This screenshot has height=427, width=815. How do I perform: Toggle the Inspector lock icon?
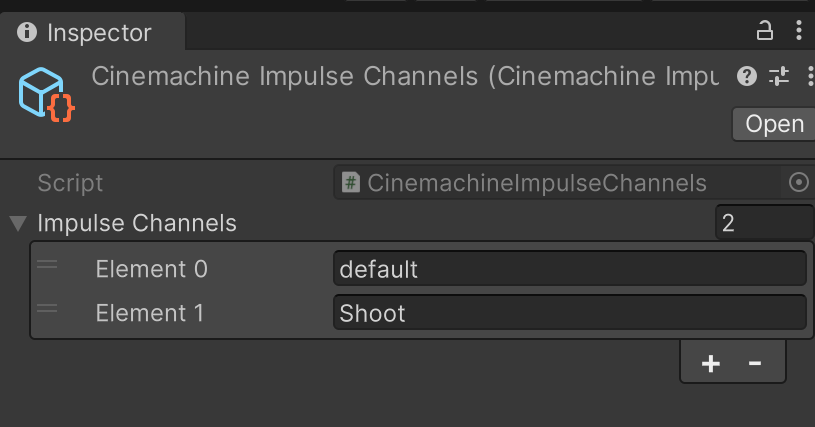pyautogui.click(x=765, y=32)
